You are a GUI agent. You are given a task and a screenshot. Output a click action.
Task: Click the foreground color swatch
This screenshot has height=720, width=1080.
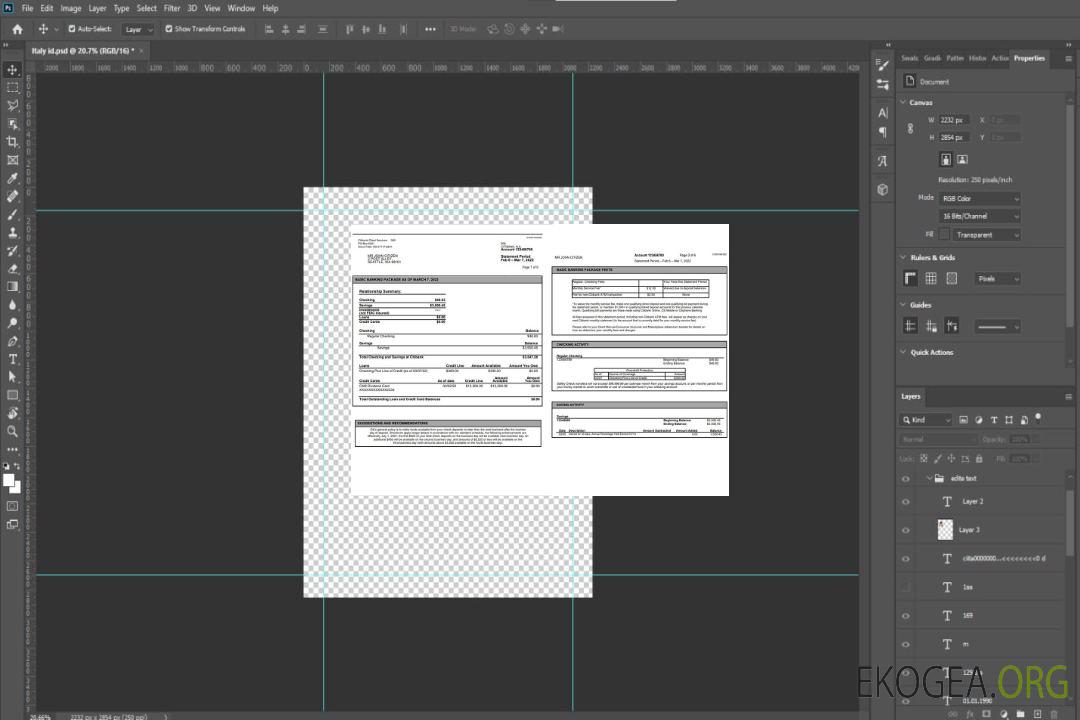click(9, 481)
